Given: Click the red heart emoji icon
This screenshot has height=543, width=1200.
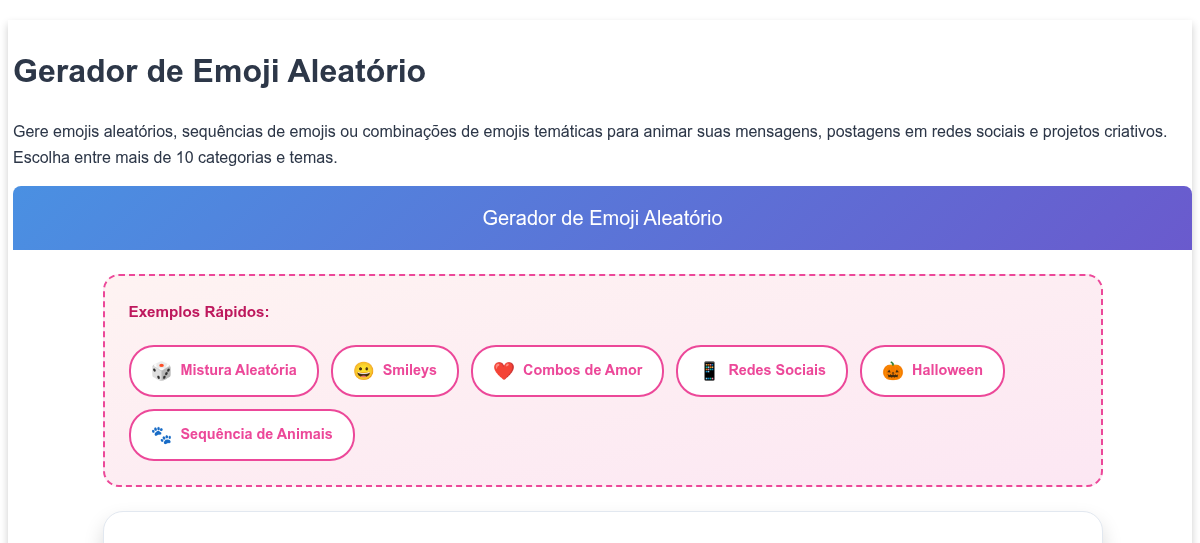Looking at the screenshot, I should point(503,371).
